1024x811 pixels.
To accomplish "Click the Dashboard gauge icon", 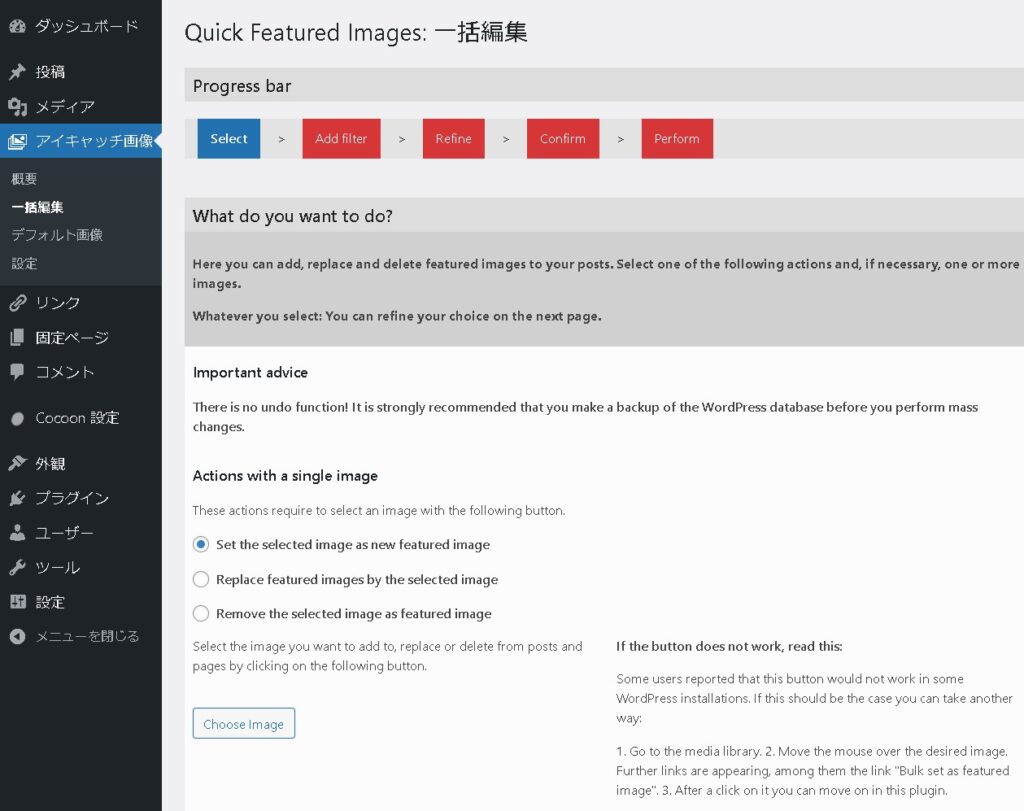I will pos(17,27).
